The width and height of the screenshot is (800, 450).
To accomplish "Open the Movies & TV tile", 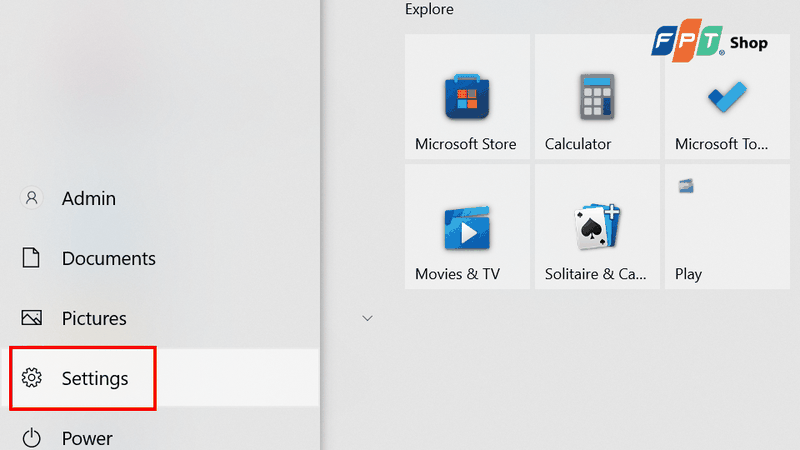I will point(467,227).
